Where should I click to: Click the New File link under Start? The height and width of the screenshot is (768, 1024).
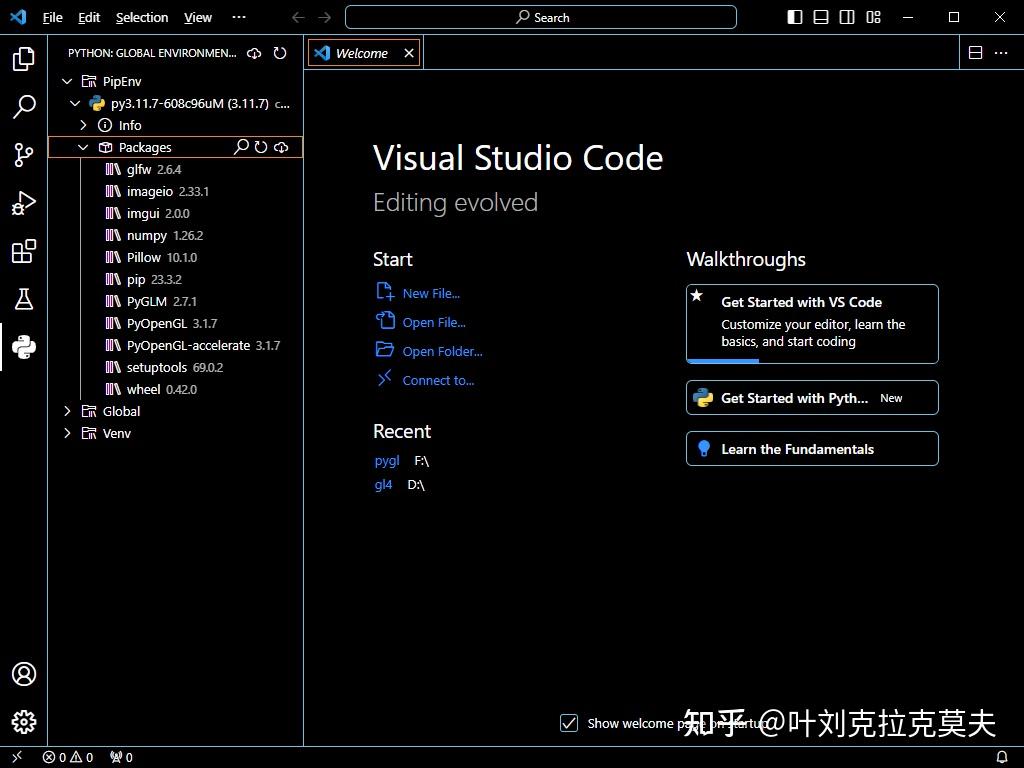click(430, 293)
